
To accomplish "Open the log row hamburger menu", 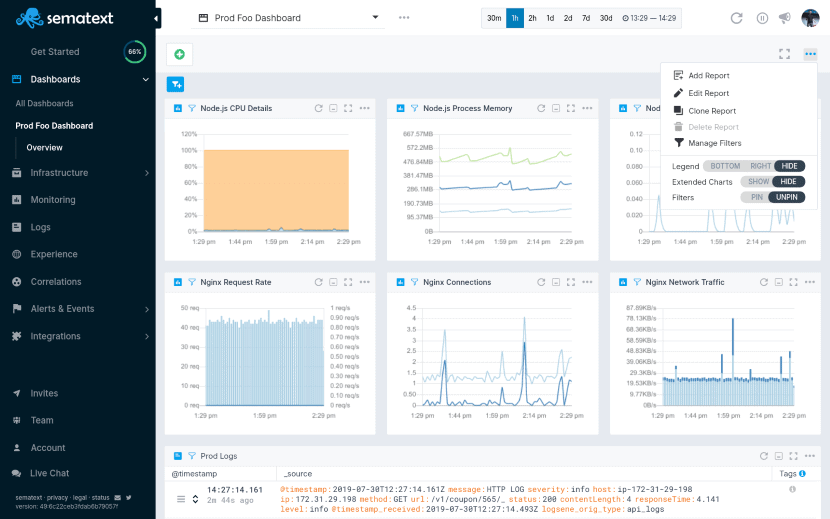I will pos(181,499).
